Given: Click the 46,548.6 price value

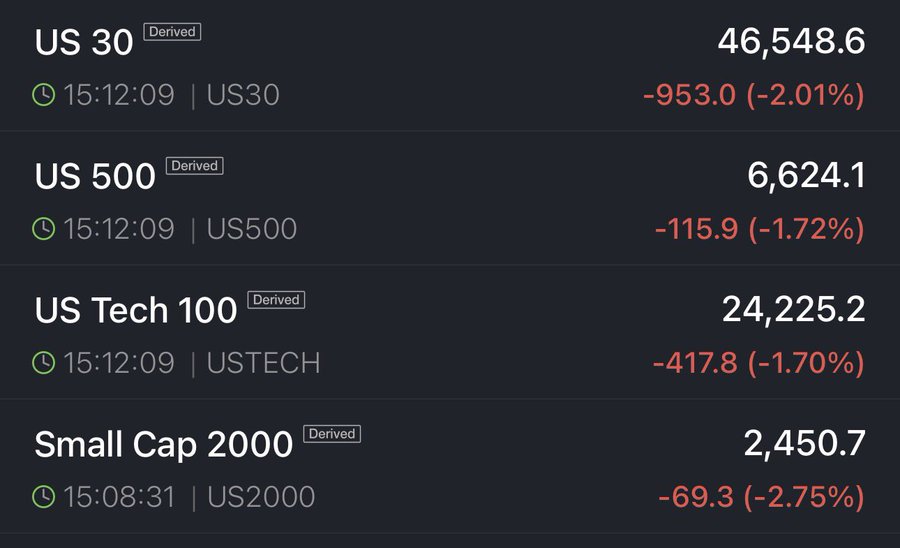Looking at the screenshot, I should pos(791,41).
